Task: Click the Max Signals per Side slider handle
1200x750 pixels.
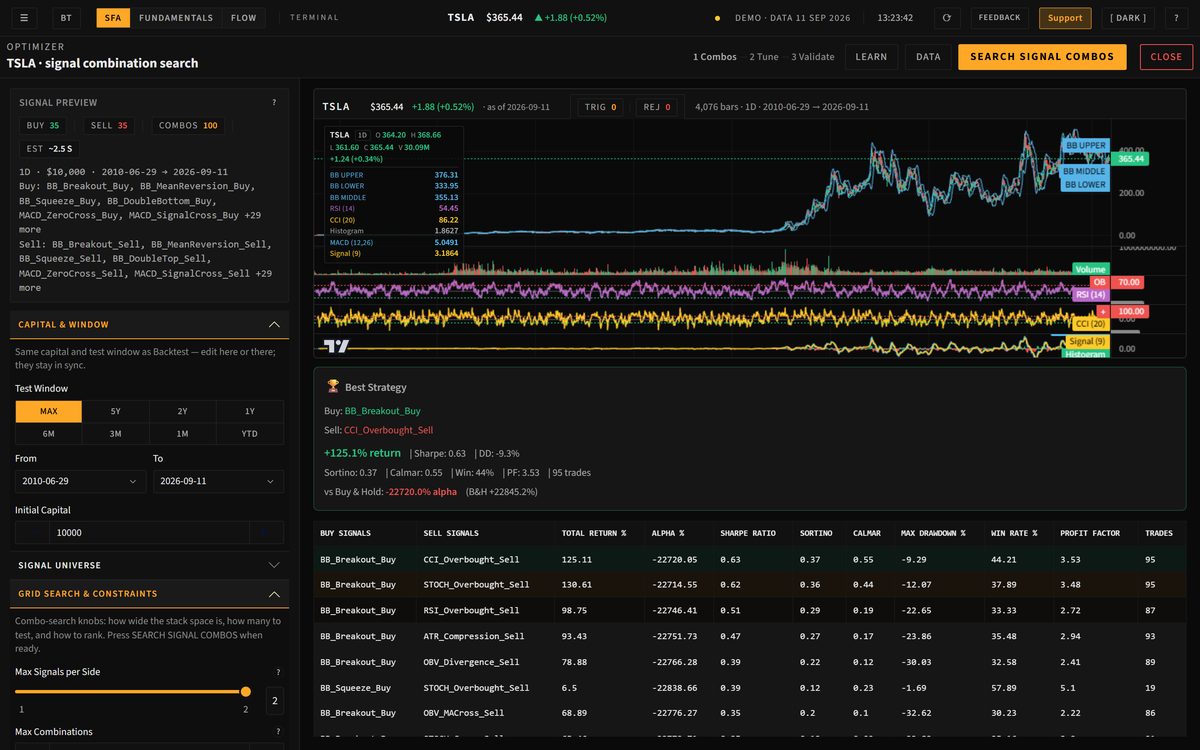Action: pyautogui.click(x=246, y=691)
